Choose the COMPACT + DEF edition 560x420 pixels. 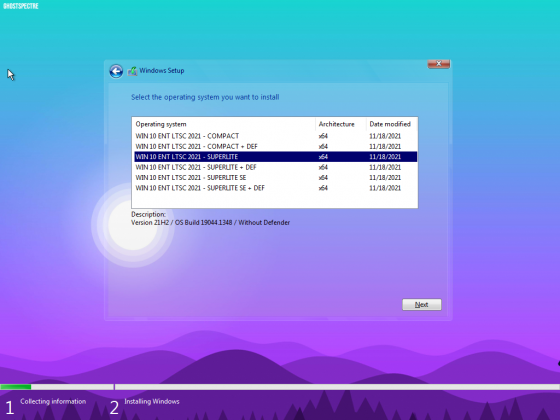(275, 146)
